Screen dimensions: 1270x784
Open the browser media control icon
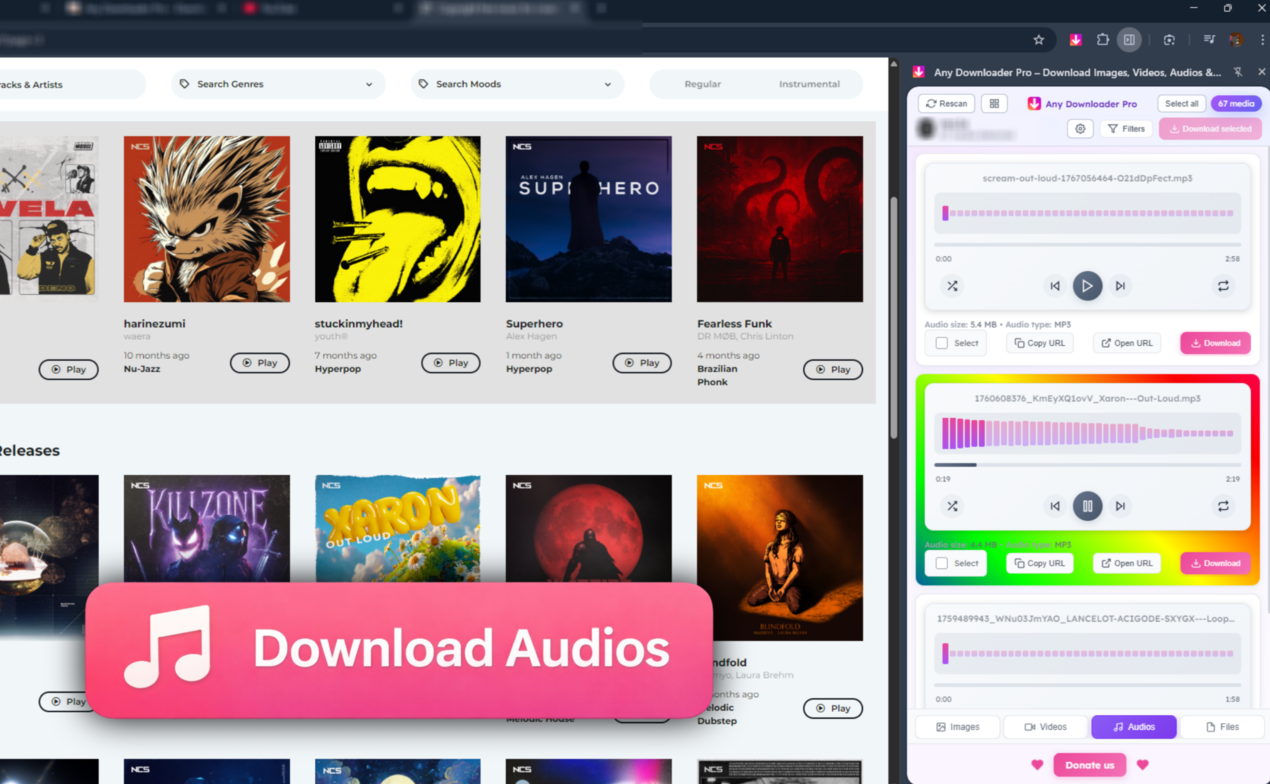[x=1209, y=40]
